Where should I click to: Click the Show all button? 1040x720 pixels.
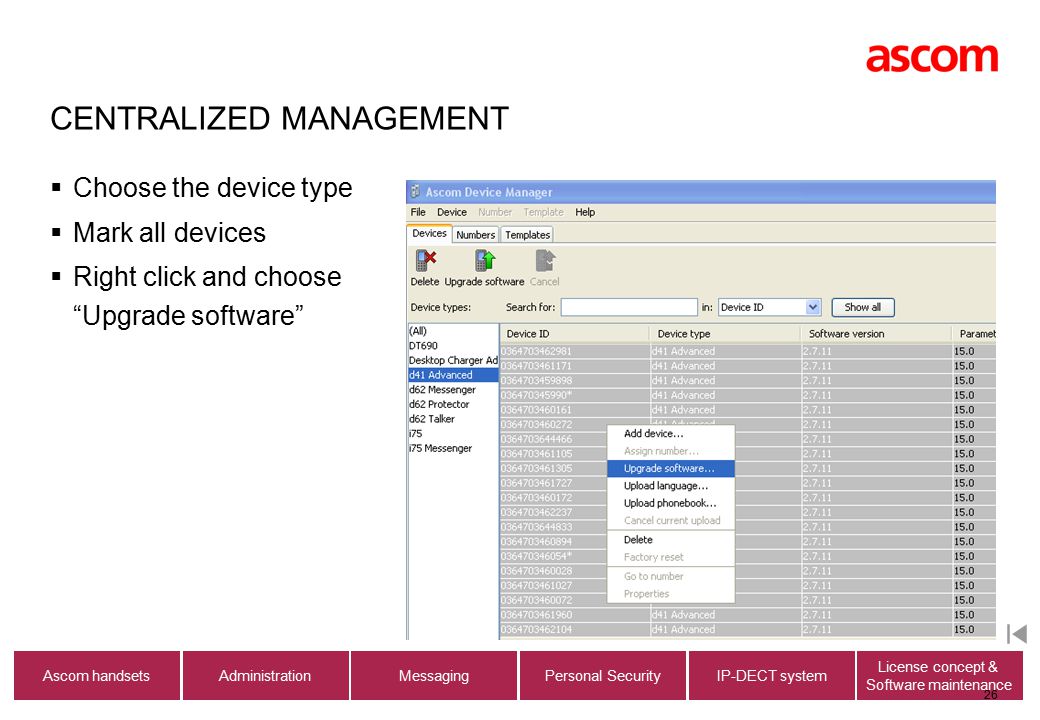coord(863,308)
